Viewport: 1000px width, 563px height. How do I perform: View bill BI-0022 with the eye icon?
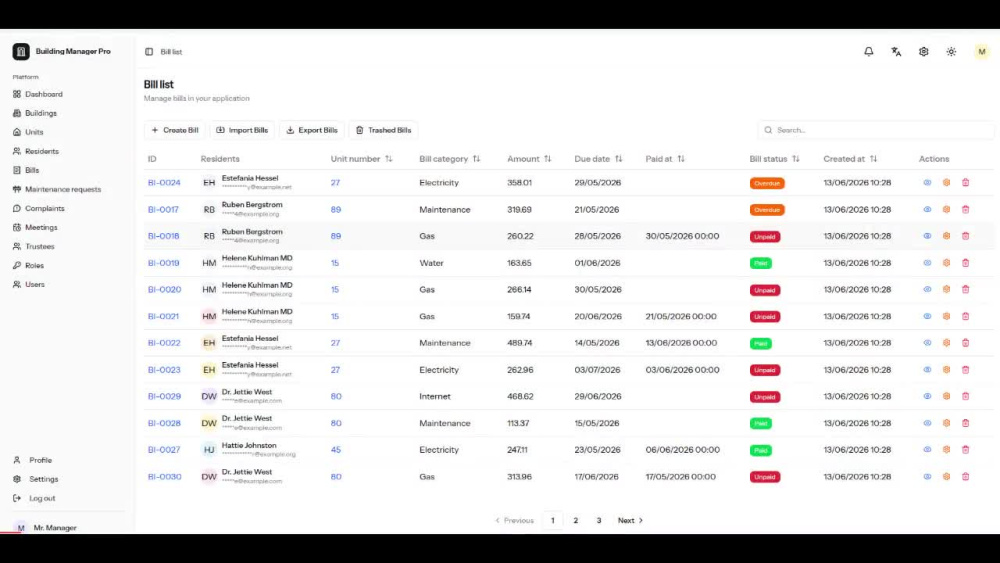point(927,343)
